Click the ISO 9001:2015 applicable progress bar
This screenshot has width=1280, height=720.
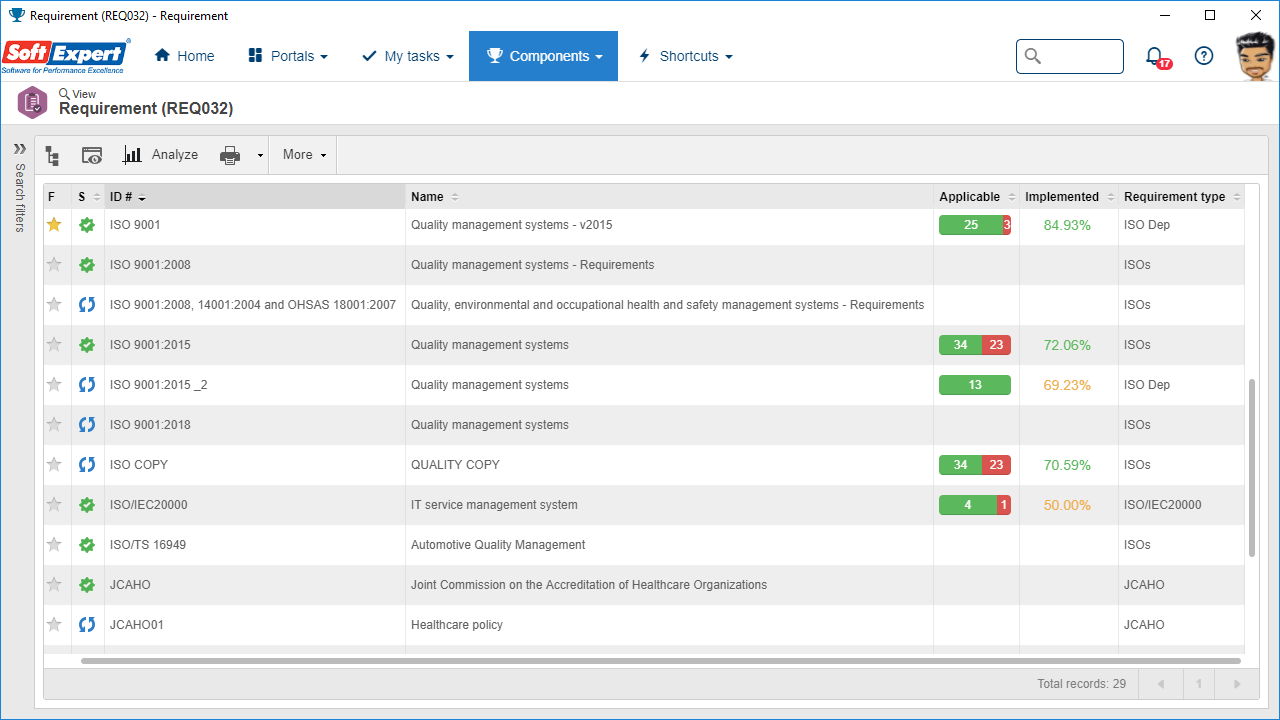point(975,345)
